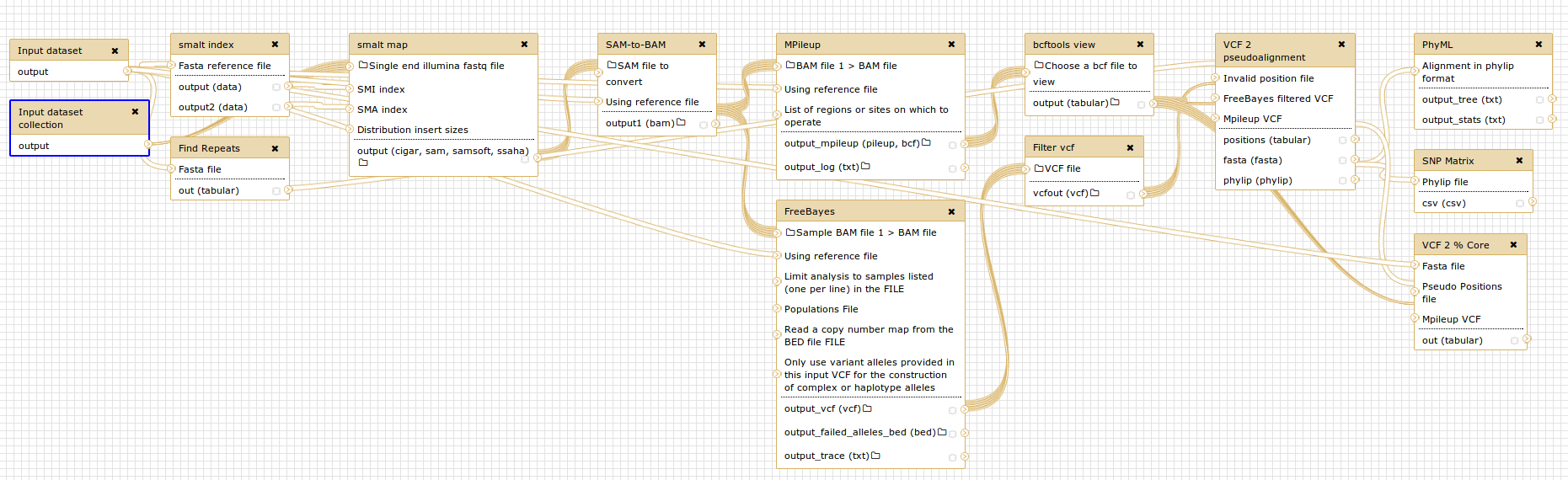Mark smalt index output (data) as workflow output
The image size is (1568, 480).
click(276, 87)
